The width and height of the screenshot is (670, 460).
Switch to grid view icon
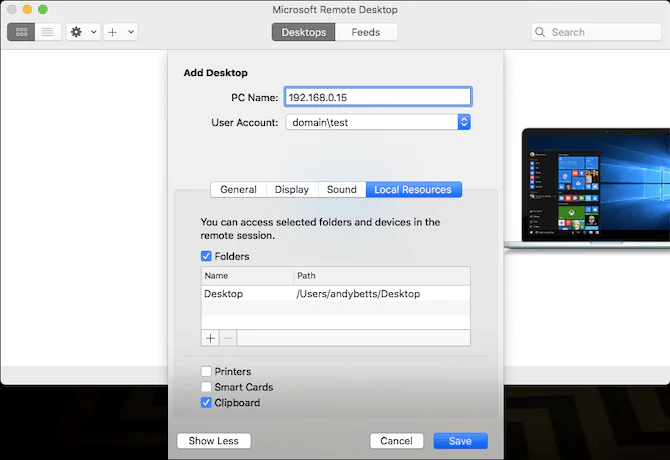(x=21, y=32)
